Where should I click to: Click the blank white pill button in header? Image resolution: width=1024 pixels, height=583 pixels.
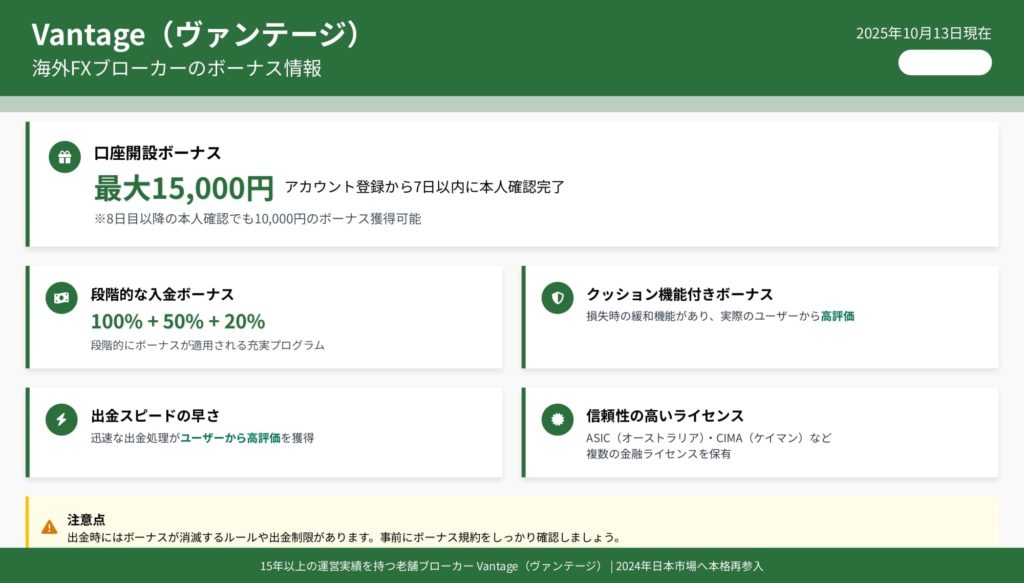(x=944, y=63)
